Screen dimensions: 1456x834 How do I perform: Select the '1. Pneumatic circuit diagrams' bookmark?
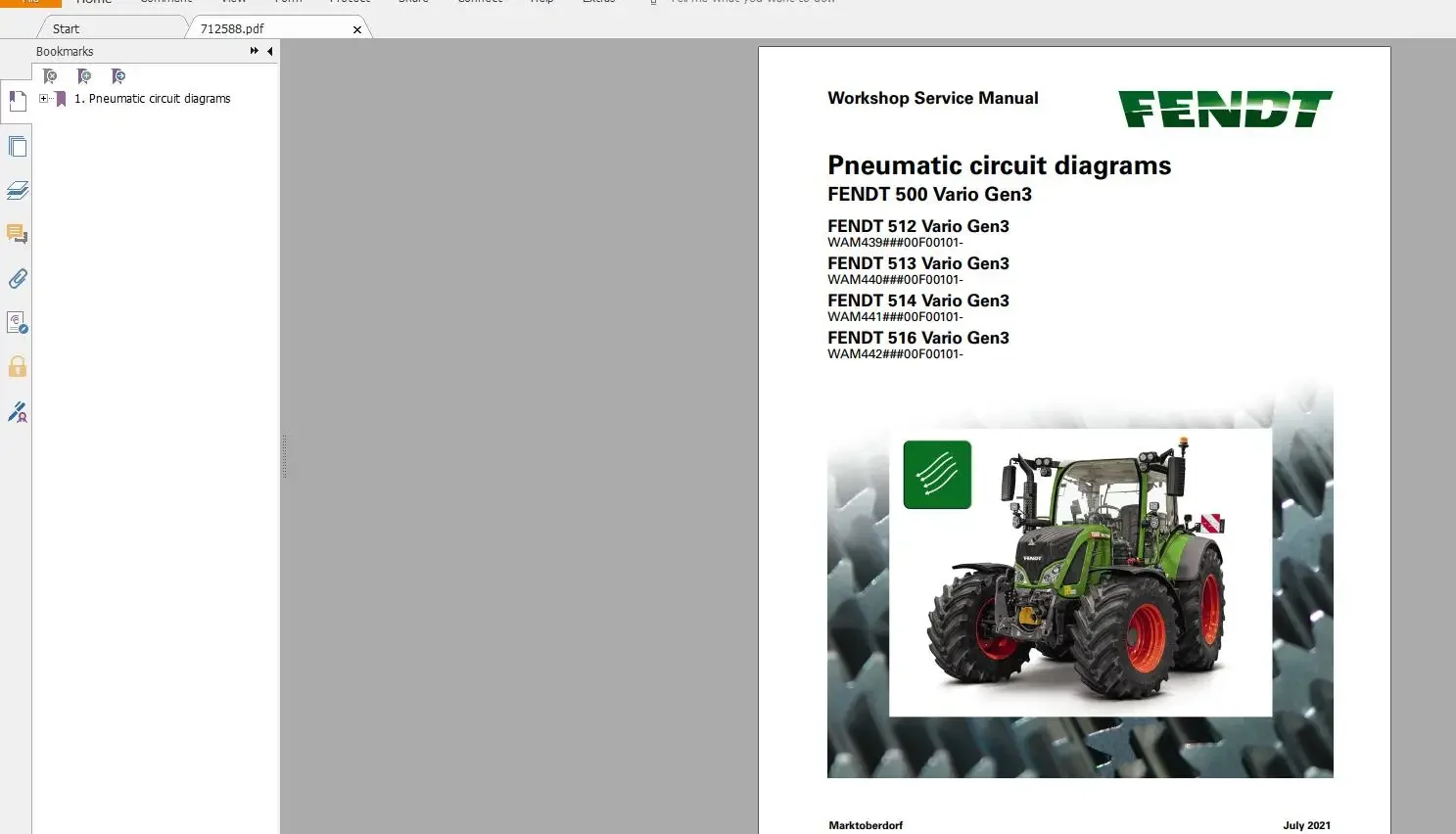pyautogui.click(x=153, y=99)
